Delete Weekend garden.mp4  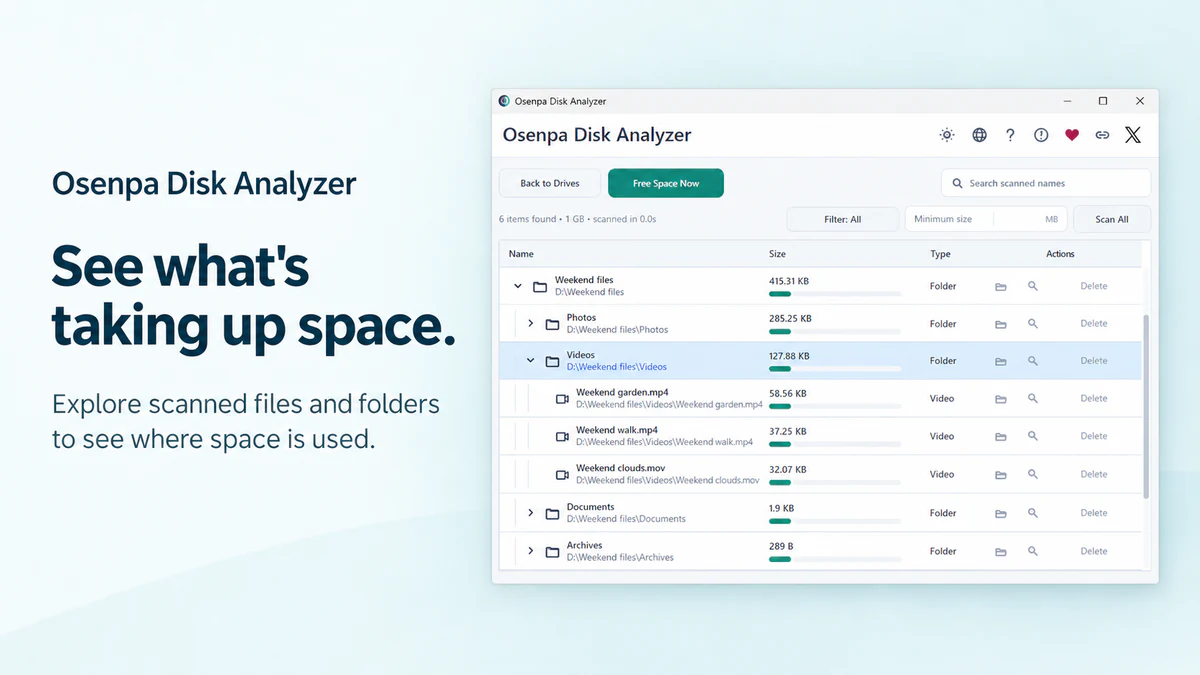click(x=1094, y=398)
